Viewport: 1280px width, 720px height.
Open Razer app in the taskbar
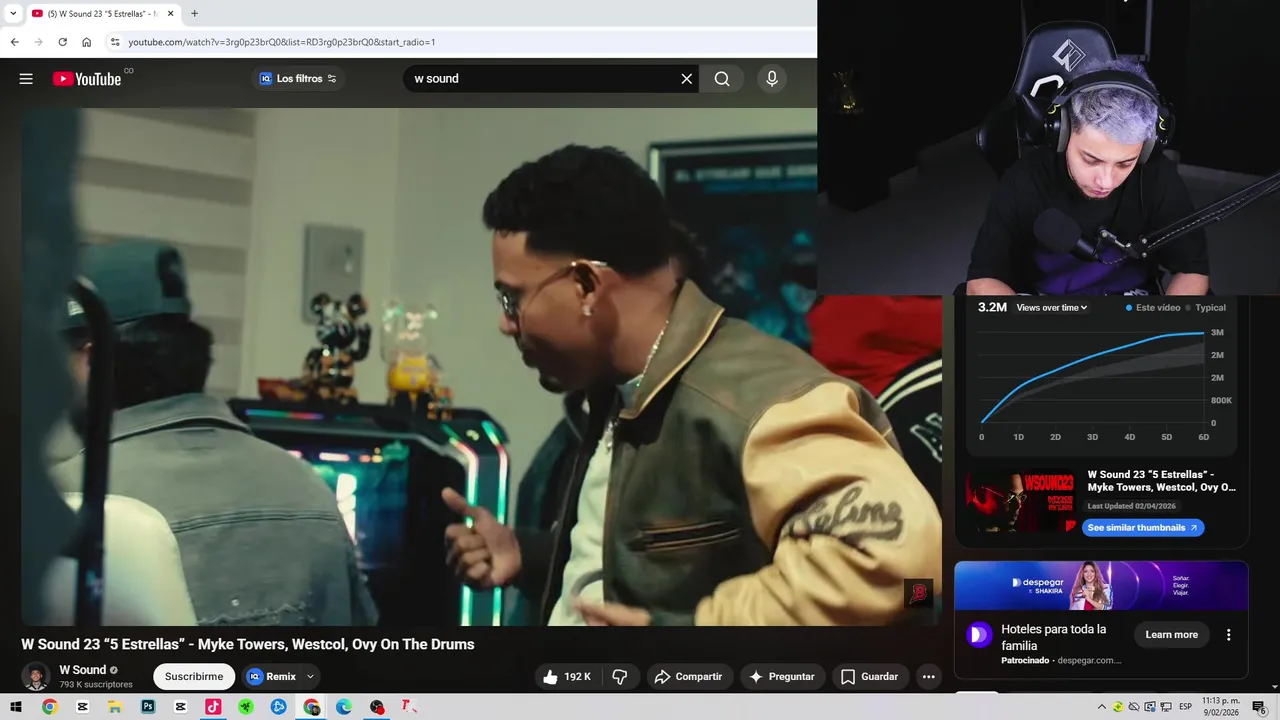coord(246,707)
